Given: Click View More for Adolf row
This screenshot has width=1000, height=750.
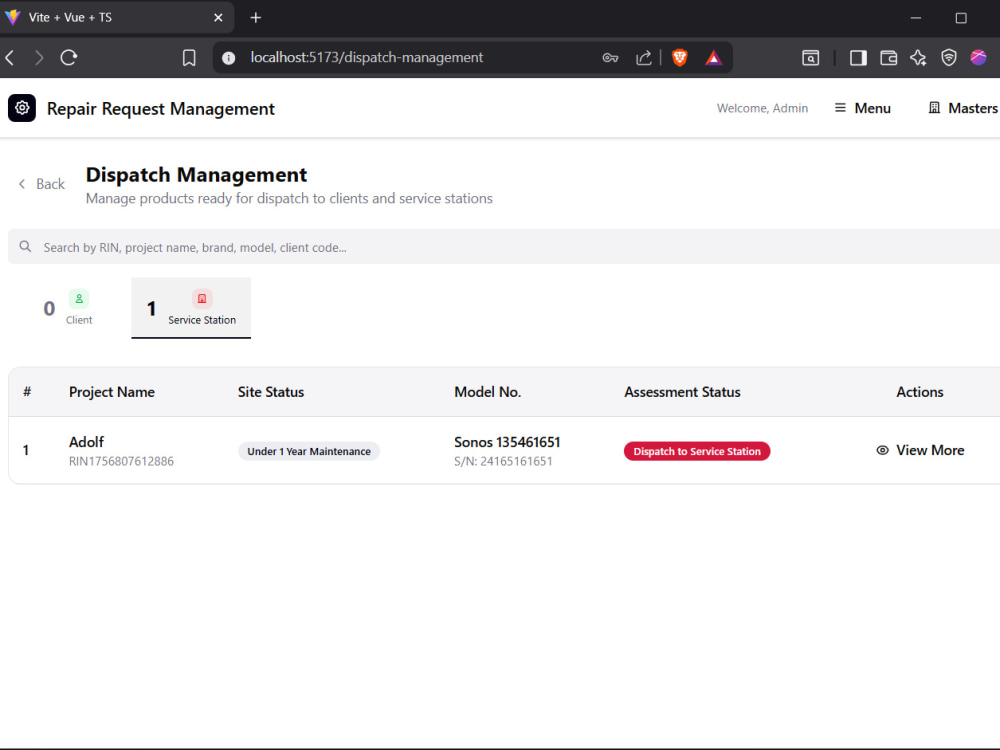Looking at the screenshot, I should click(x=920, y=450).
